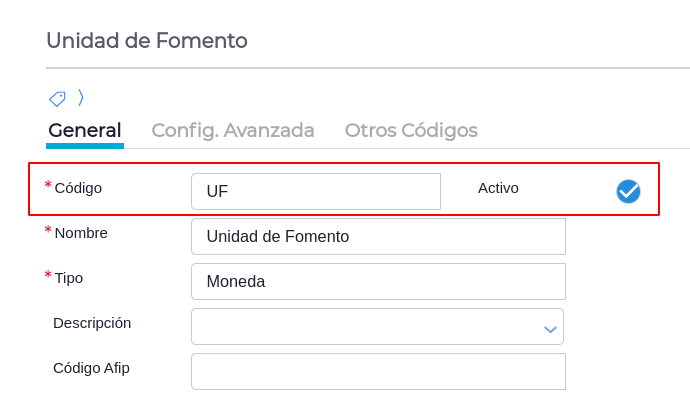Click the tag icon above the tabs
This screenshot has width=690, height=408.
(x=57, y=98)
